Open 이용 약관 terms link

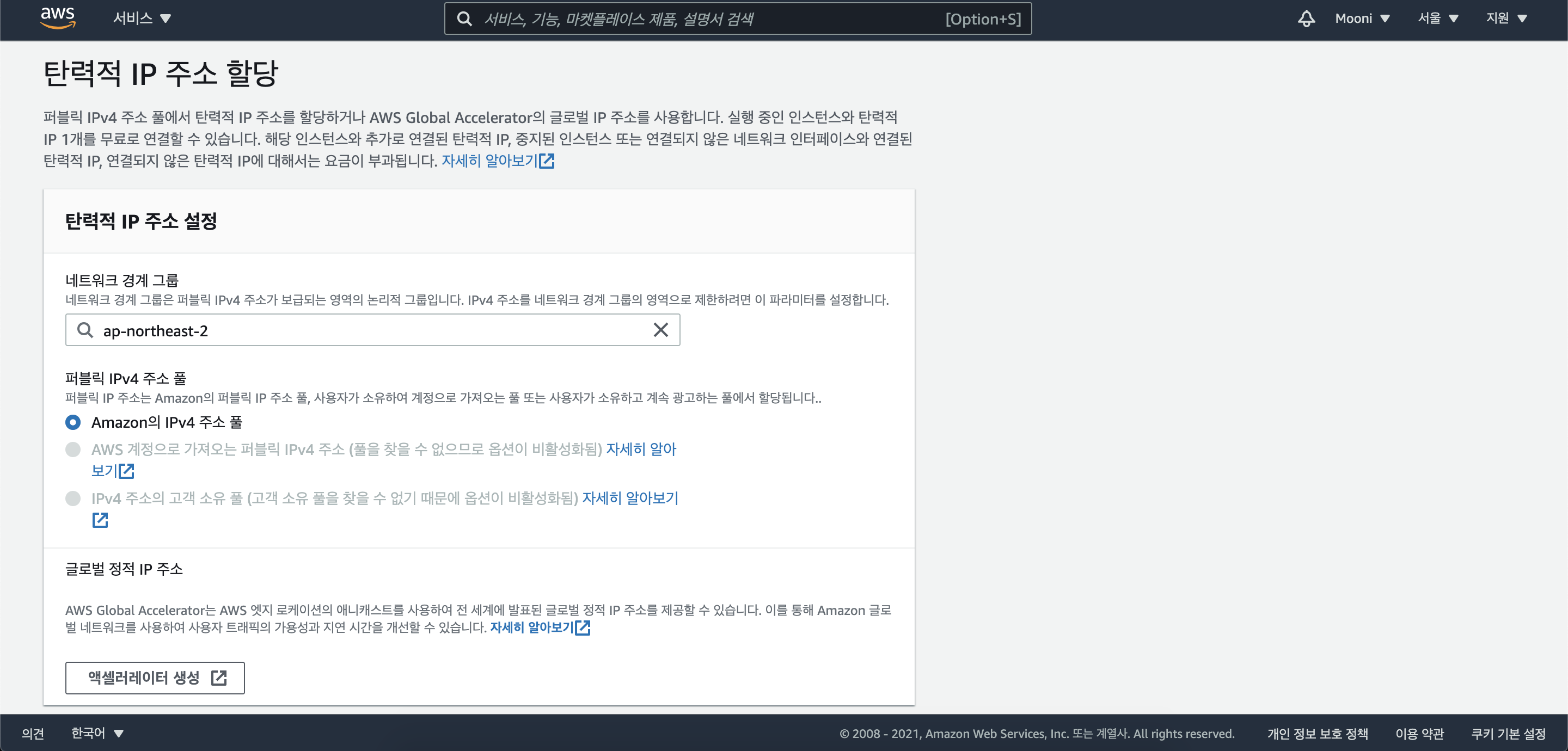click(1419, 734)
